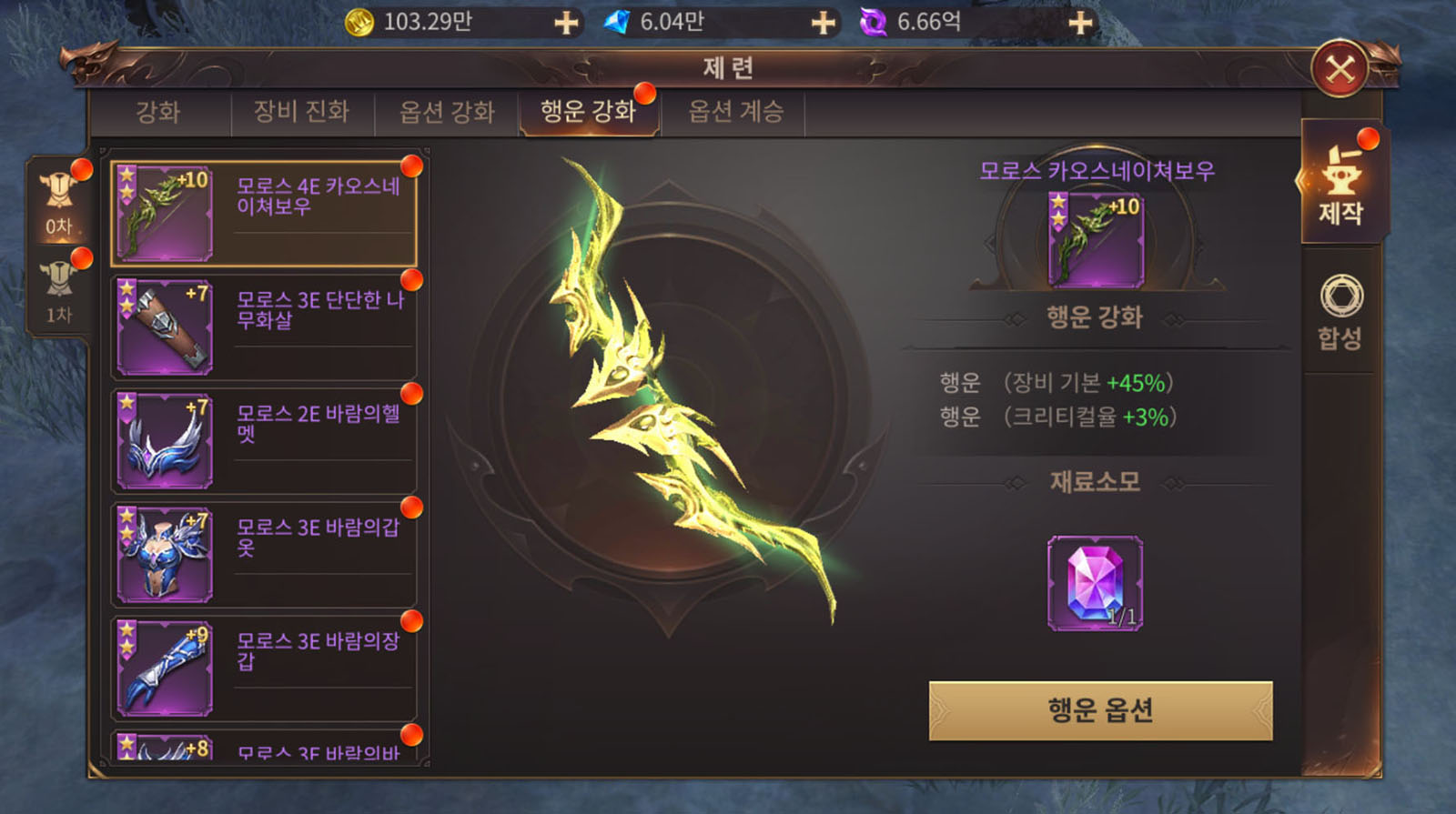Switch to the 장비 진화 tab
Viewport: 1456px width, 814px height.
301,112
